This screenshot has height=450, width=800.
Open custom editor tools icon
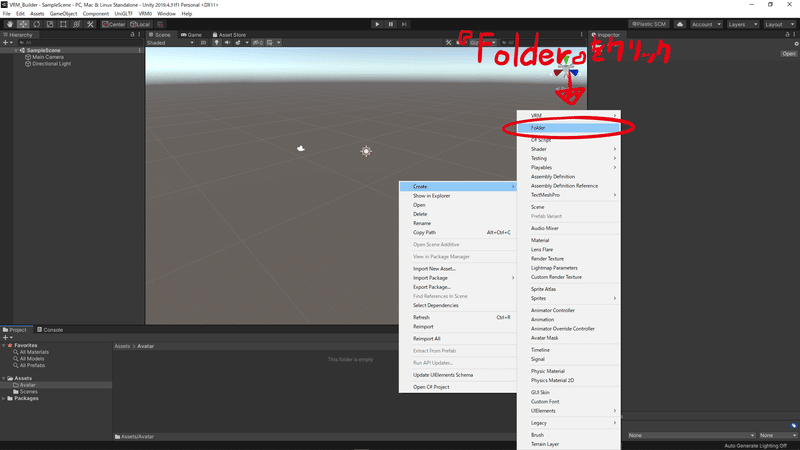click(90, 24)
